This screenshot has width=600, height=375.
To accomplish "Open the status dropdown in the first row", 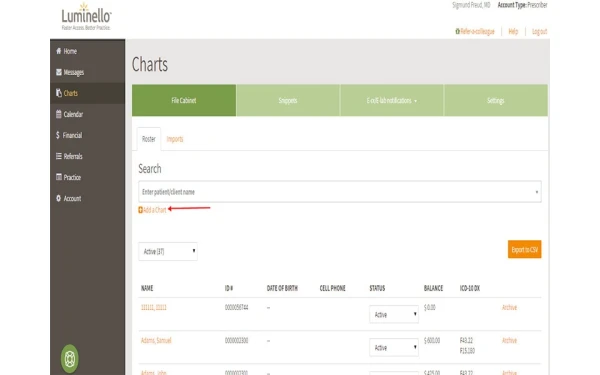I will 394,315.
